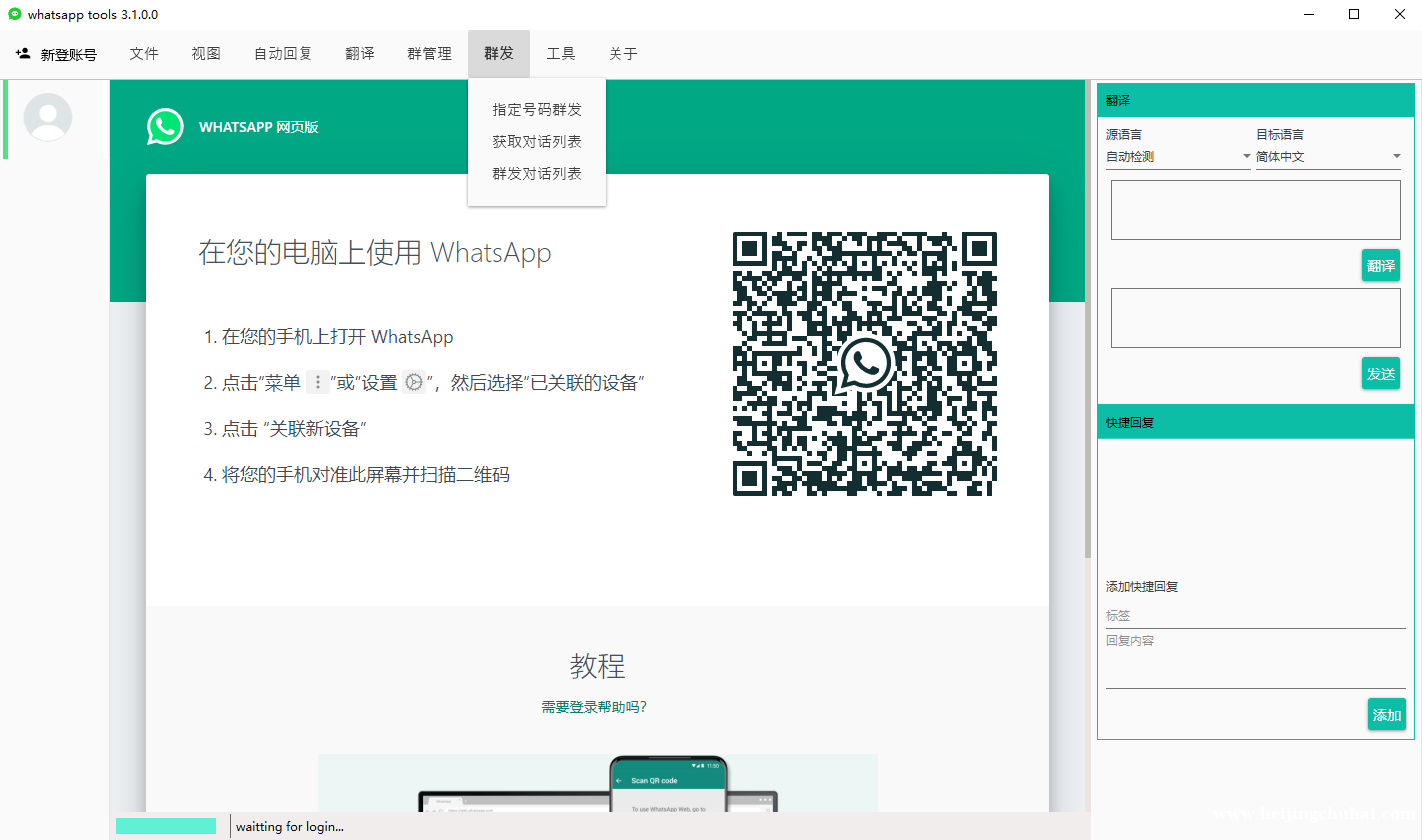Click the vertical scrollbar of web view

pos(1088,320)
